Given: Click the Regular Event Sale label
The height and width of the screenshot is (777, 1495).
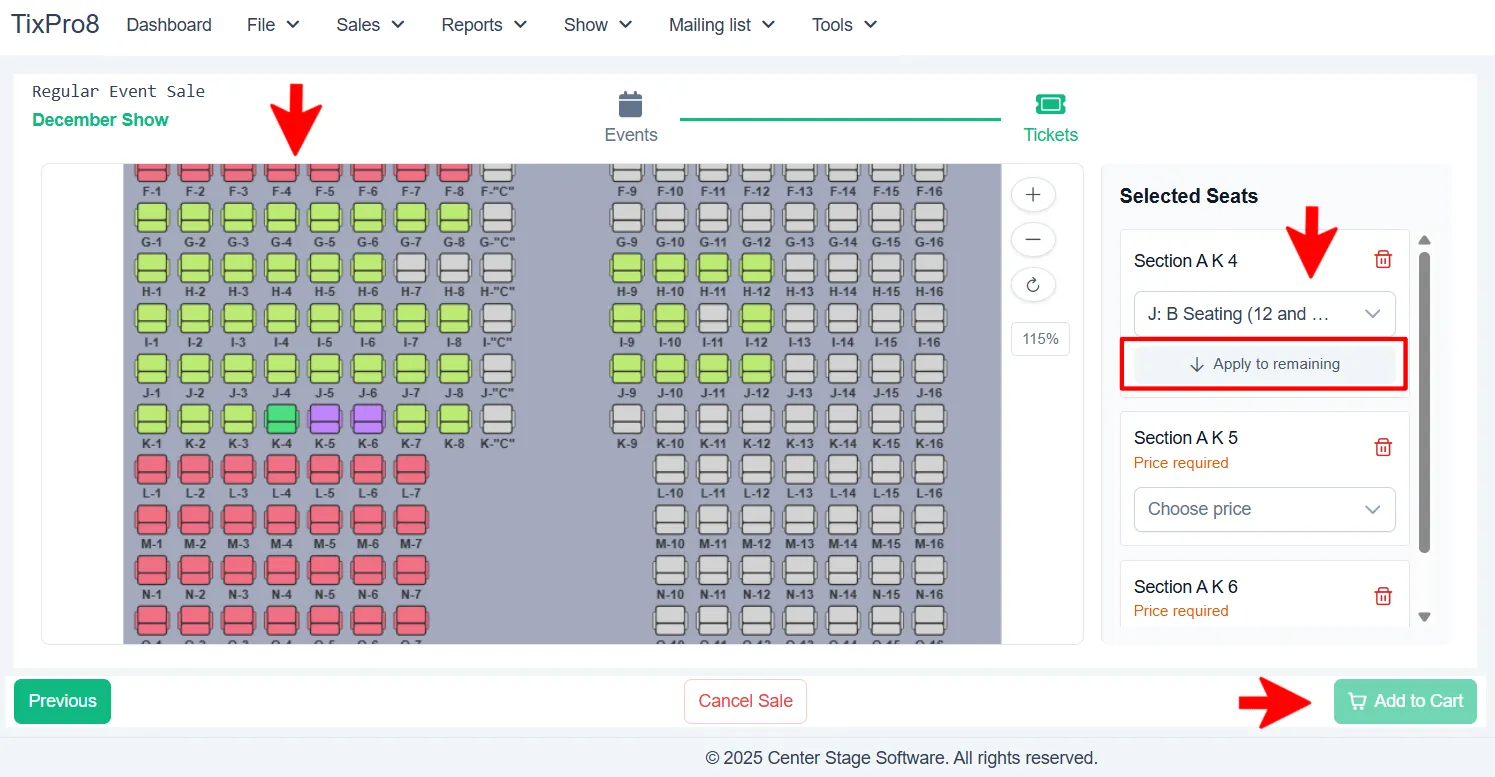Looking at the screenshot, I should (x=118, y=92).
